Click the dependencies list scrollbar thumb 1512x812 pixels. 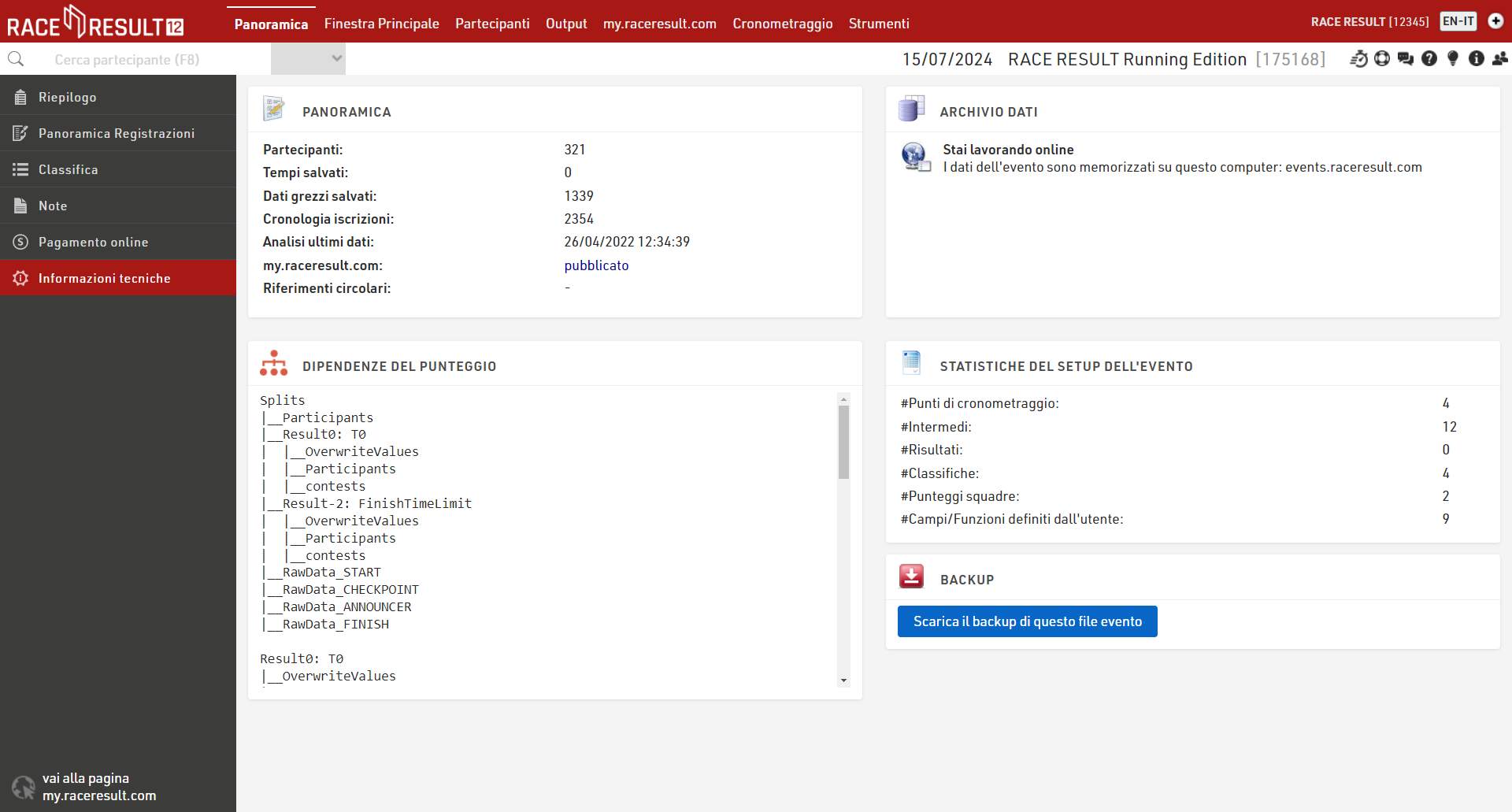coord(843,442)
